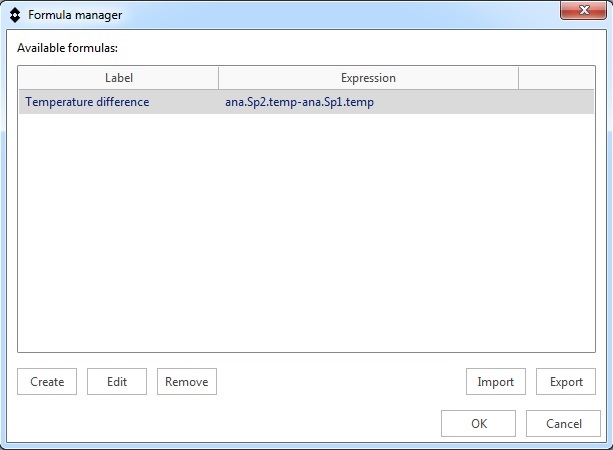Click the ana.Sp2.temp-ana.Sp1.temp expression cell

299,102
